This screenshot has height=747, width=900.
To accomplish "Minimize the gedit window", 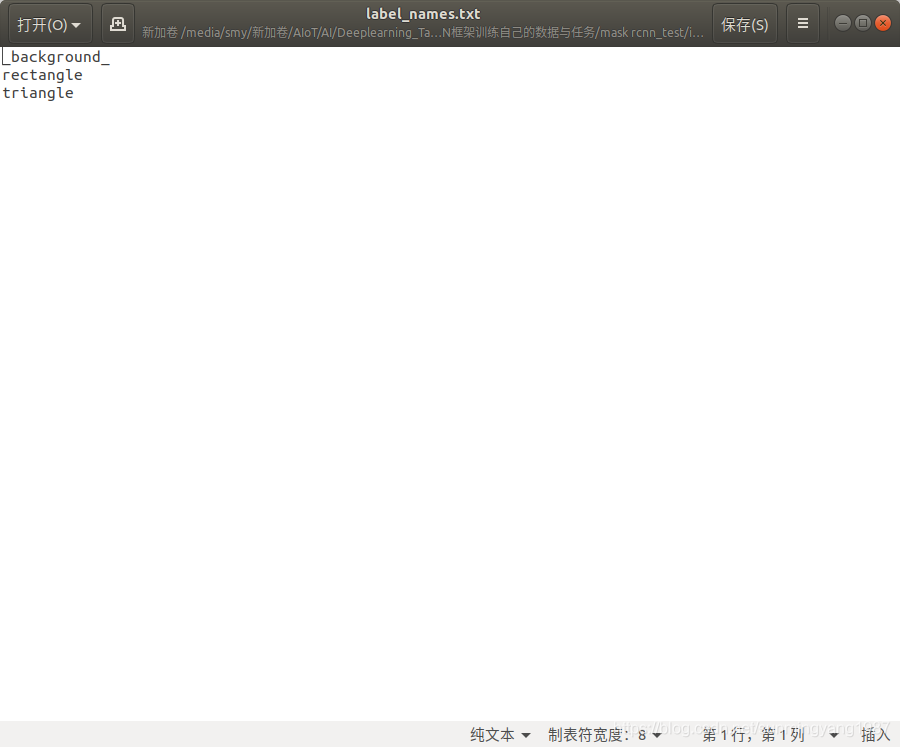I will [843, 23].
